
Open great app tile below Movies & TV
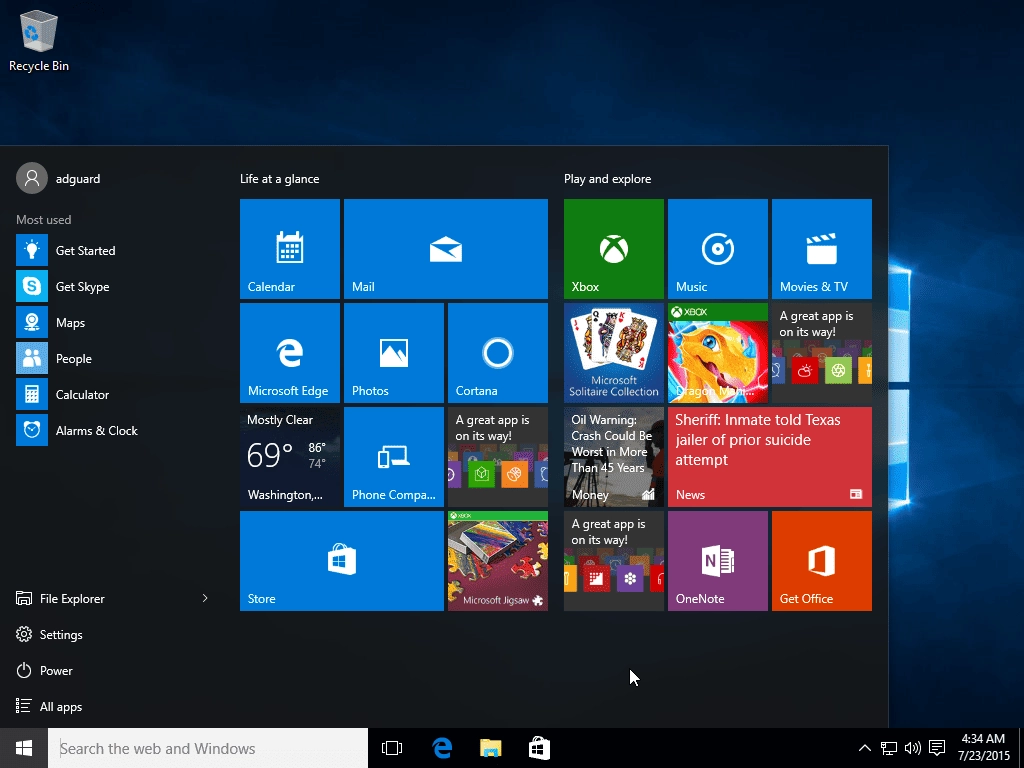[822, 353]
